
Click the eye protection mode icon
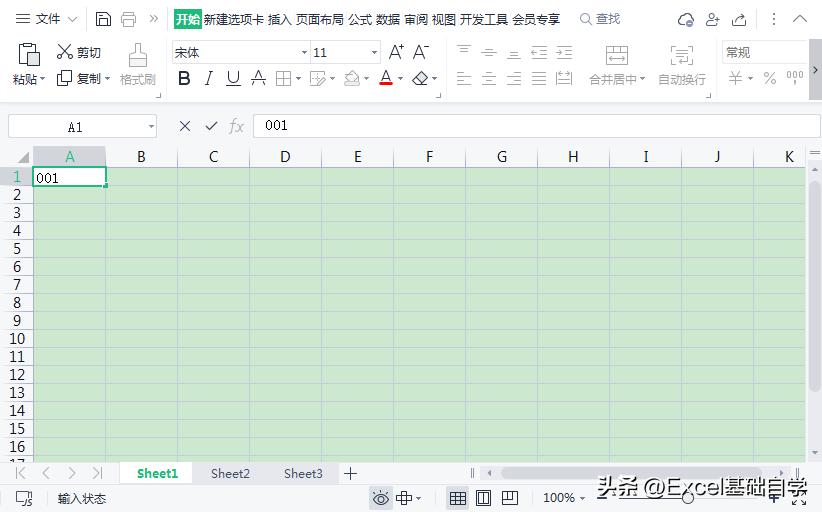coord(381,498)
